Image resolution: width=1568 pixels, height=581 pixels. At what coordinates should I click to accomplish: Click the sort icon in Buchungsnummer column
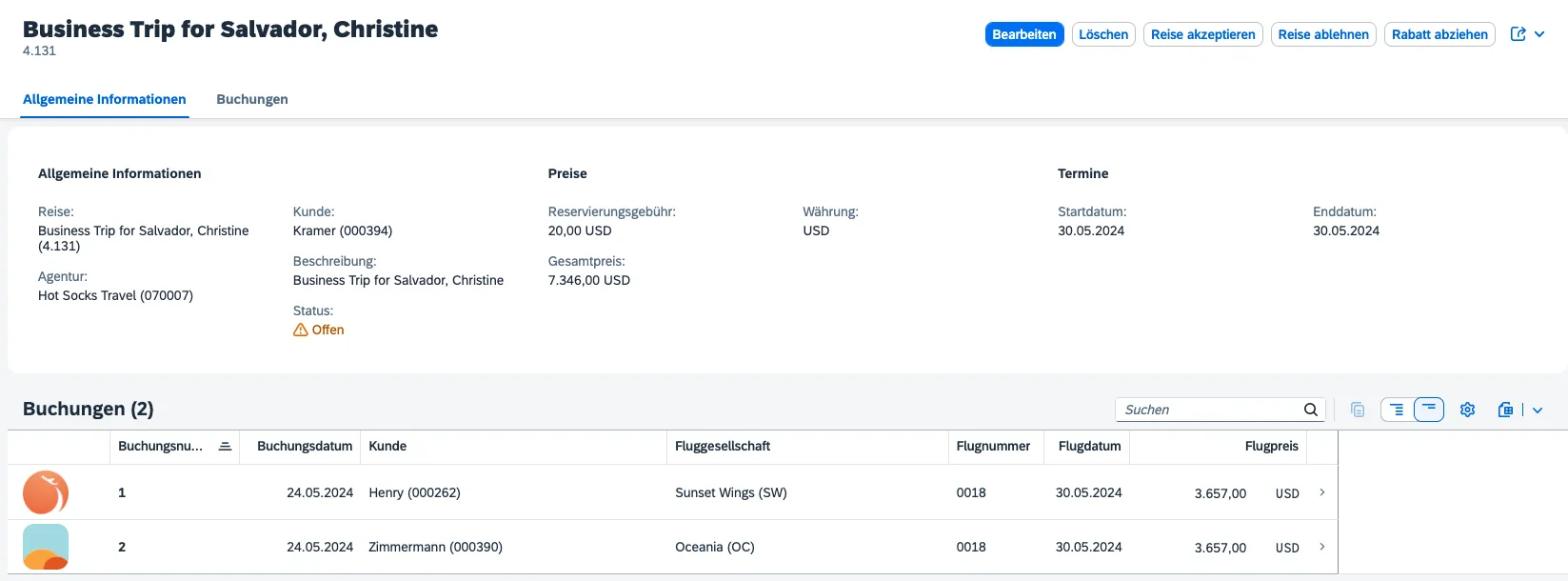pyautogui.click(x=225, y=446)
